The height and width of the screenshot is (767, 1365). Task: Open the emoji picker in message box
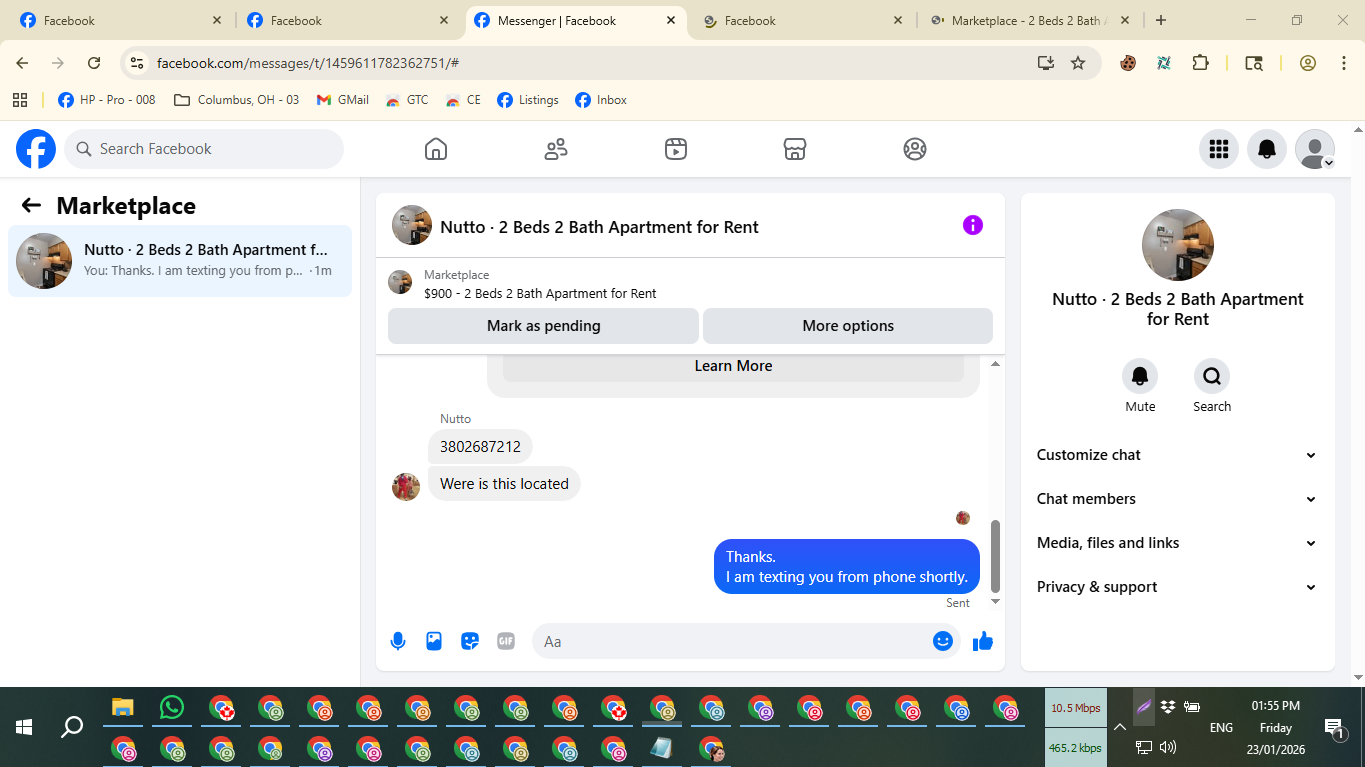pyautogui.click(x=942, y=641)
